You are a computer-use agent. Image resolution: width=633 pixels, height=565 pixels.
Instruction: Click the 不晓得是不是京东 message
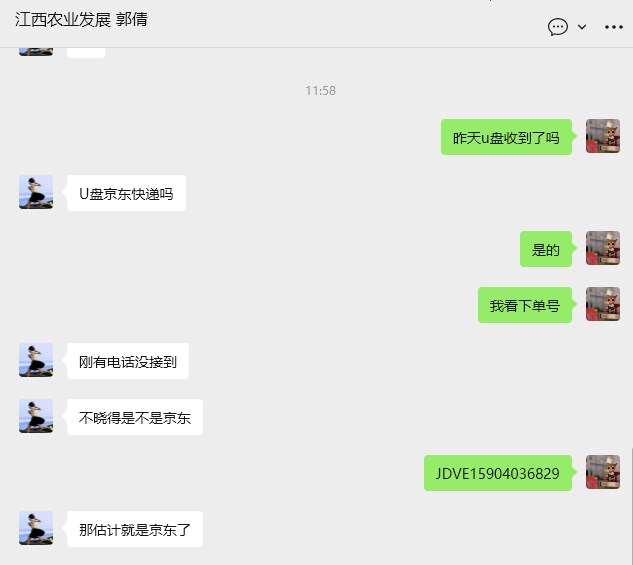pyautogui.click(x=135, y=417)
